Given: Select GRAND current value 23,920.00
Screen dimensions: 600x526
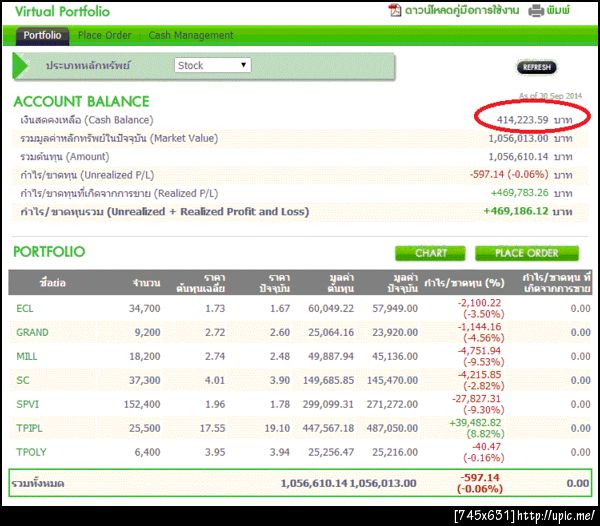Looking at the screenshot, I should pos(395,332).
